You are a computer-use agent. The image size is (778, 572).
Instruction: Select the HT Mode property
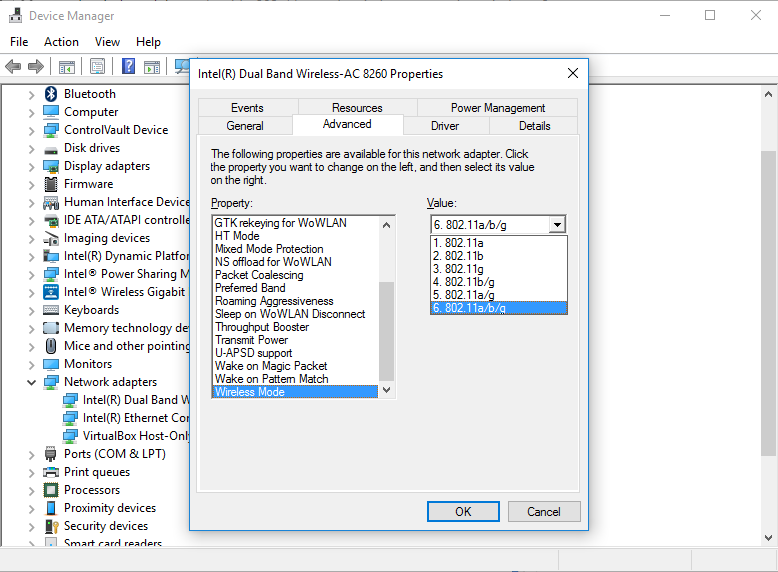pyautogui.click(x=296, y=236)
